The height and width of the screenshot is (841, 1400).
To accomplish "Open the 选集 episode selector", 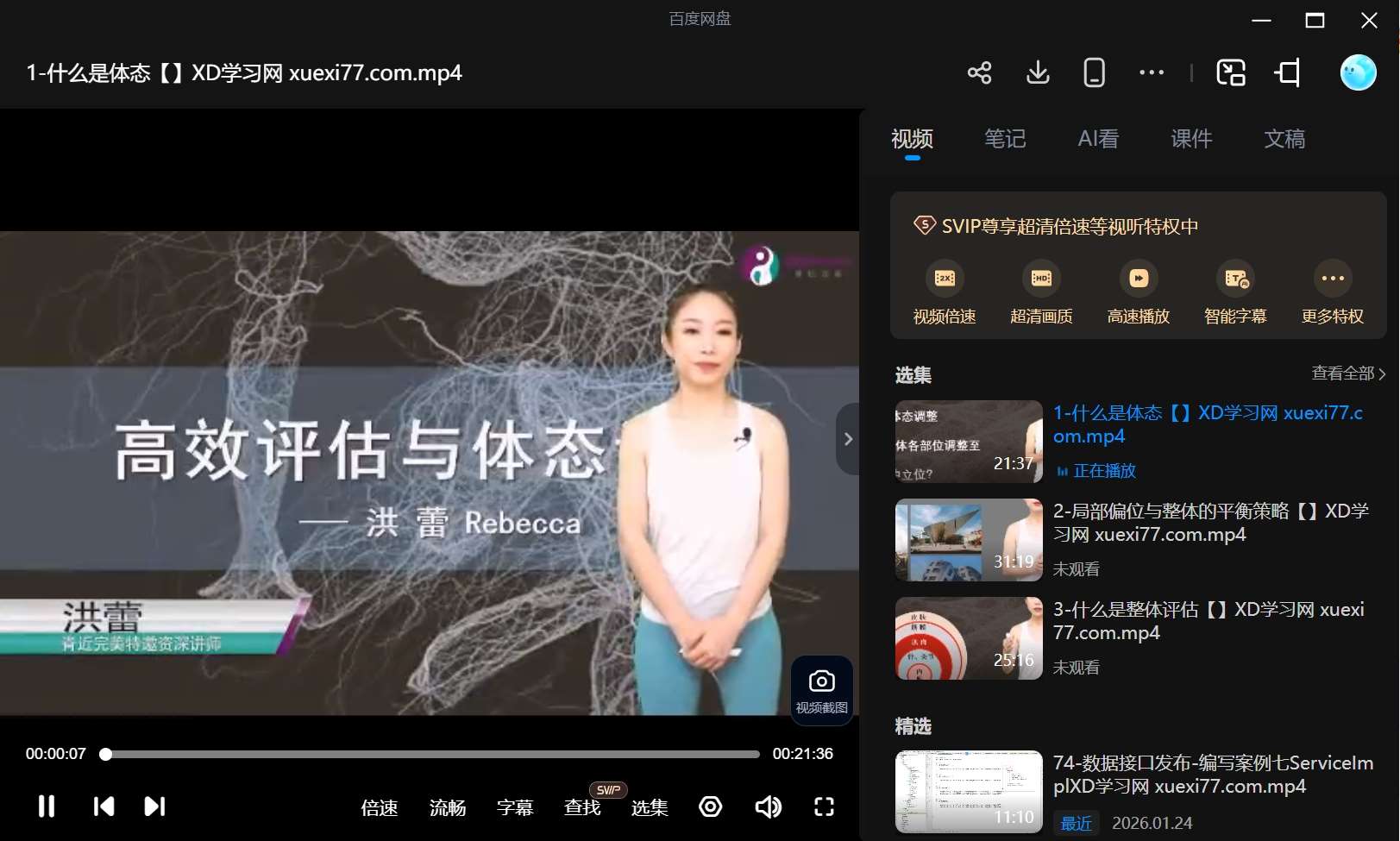I will [x=650, y=807].
